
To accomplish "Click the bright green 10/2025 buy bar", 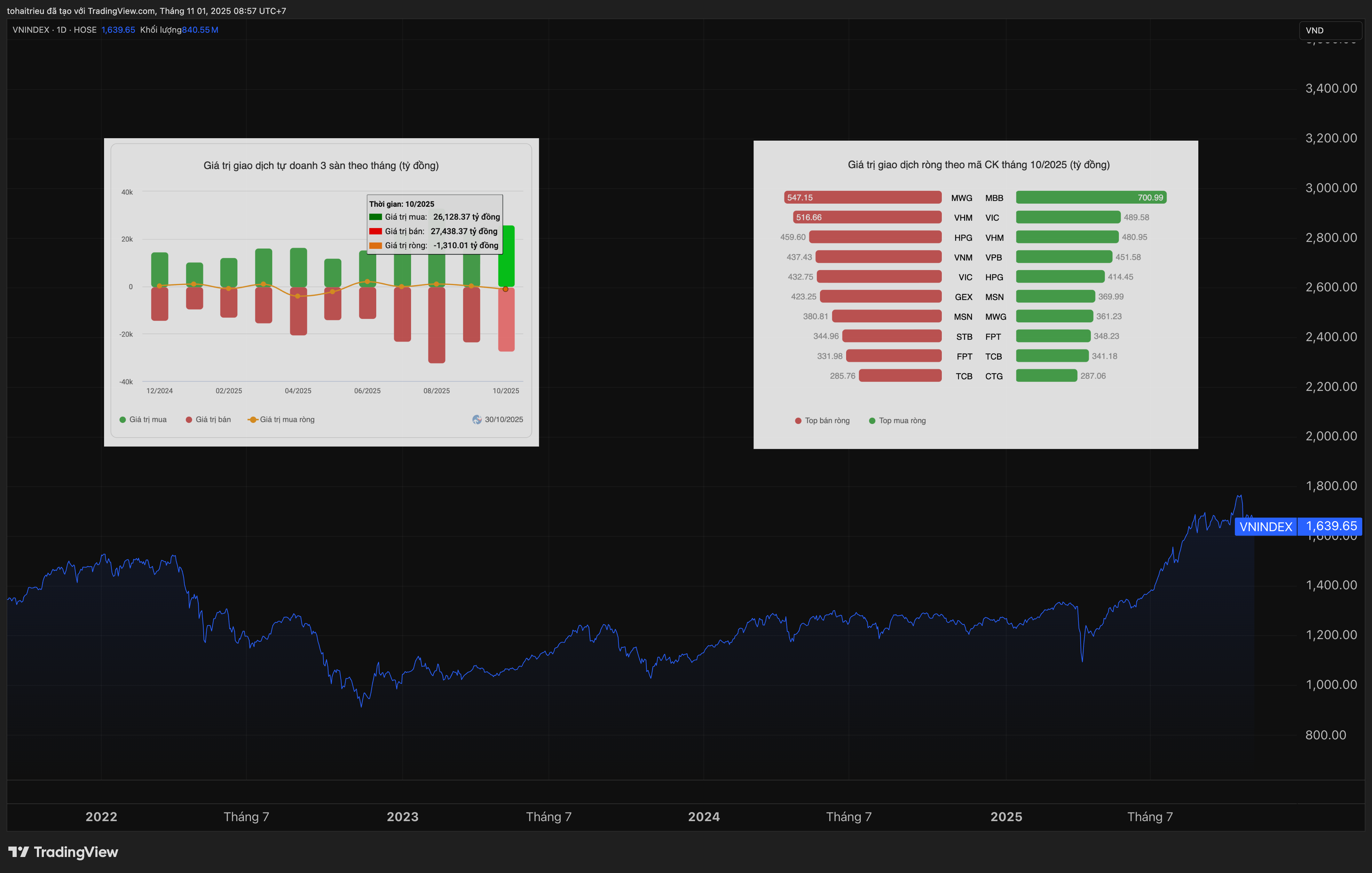I will coord(506,257).
